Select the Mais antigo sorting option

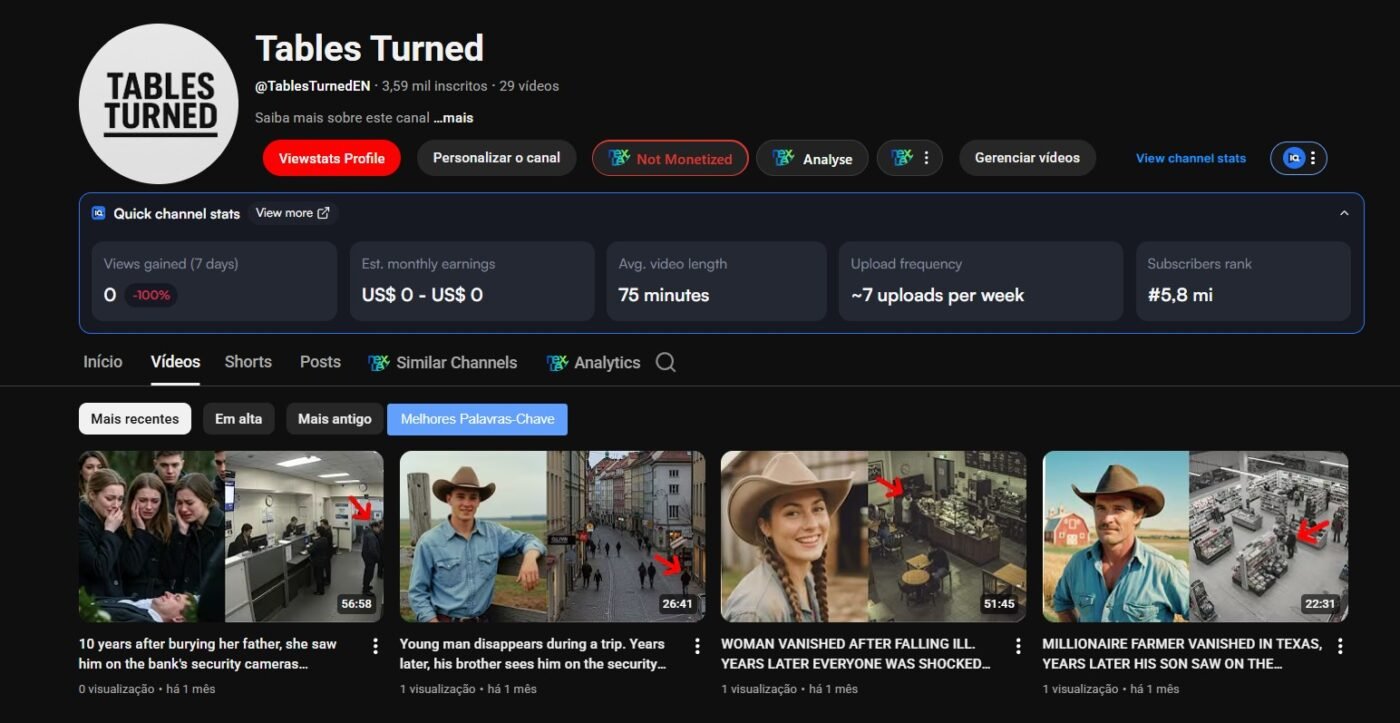click(334, 418)
